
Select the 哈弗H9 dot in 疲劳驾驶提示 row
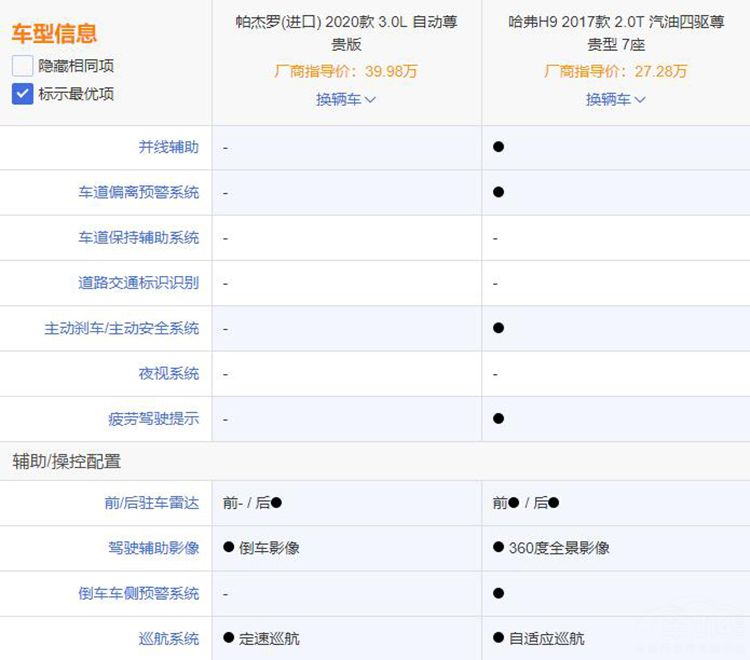[498, 419]
